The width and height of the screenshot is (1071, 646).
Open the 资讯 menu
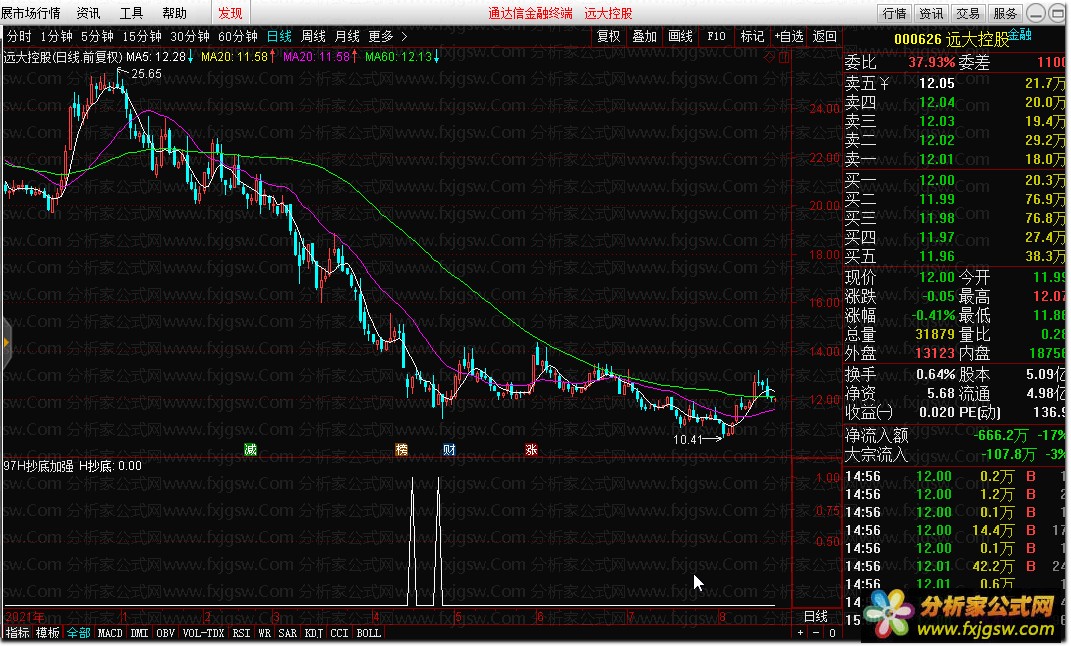(x=88, y=13)
